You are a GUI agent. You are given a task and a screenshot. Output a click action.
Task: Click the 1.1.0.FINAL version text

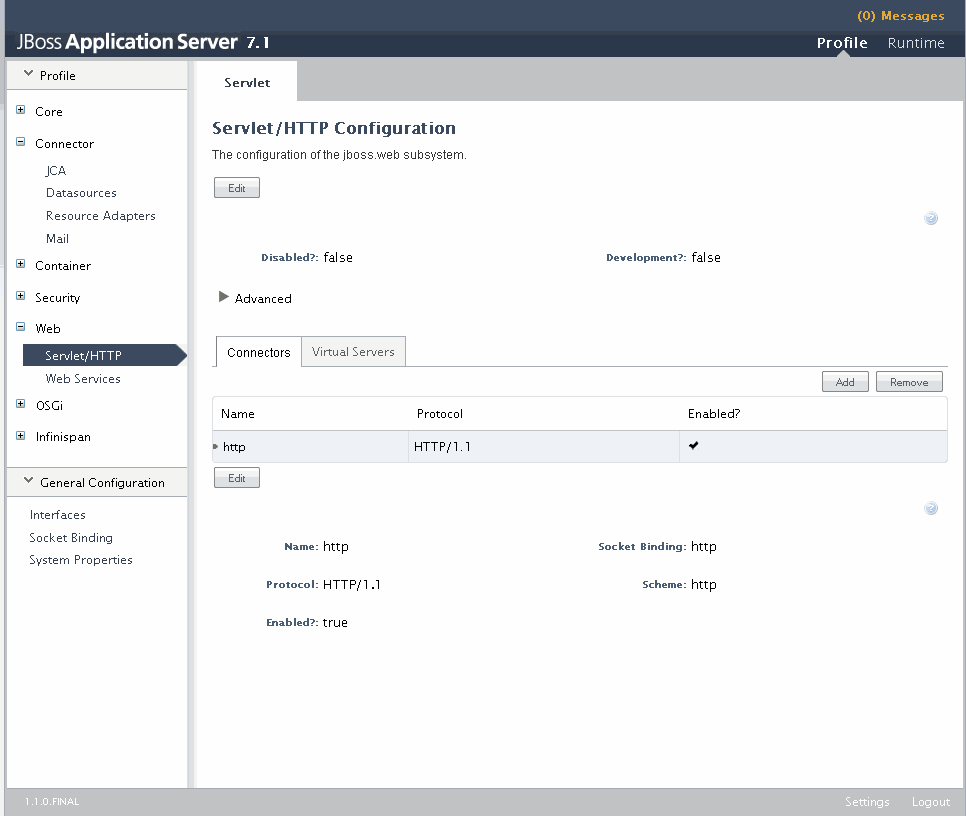tap(52, 801)
